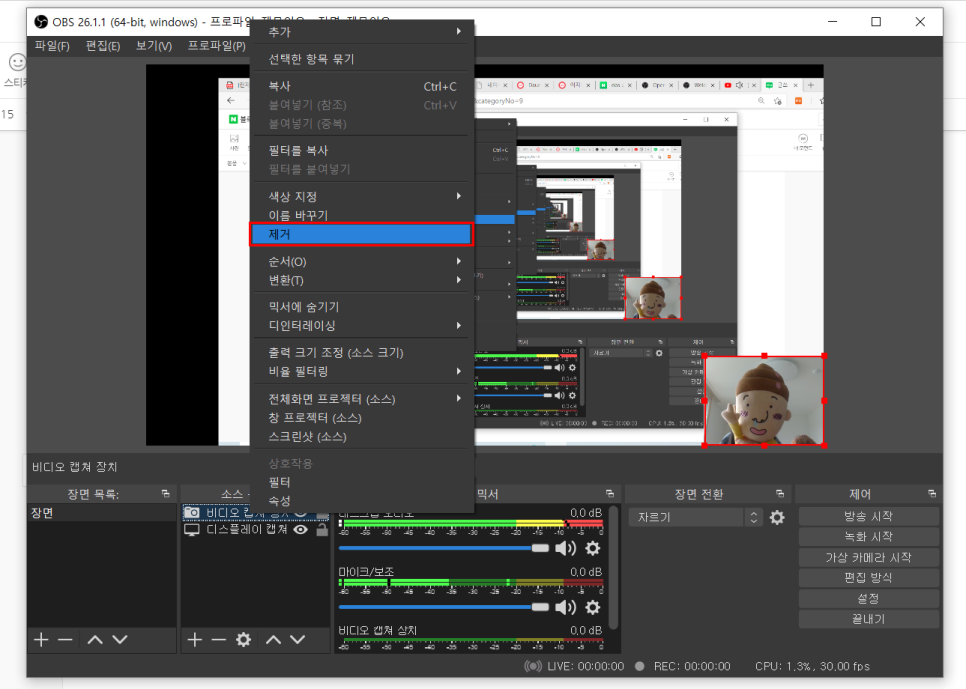Toggle the lock on 디스플레이 캡쳐

point(322,529)
